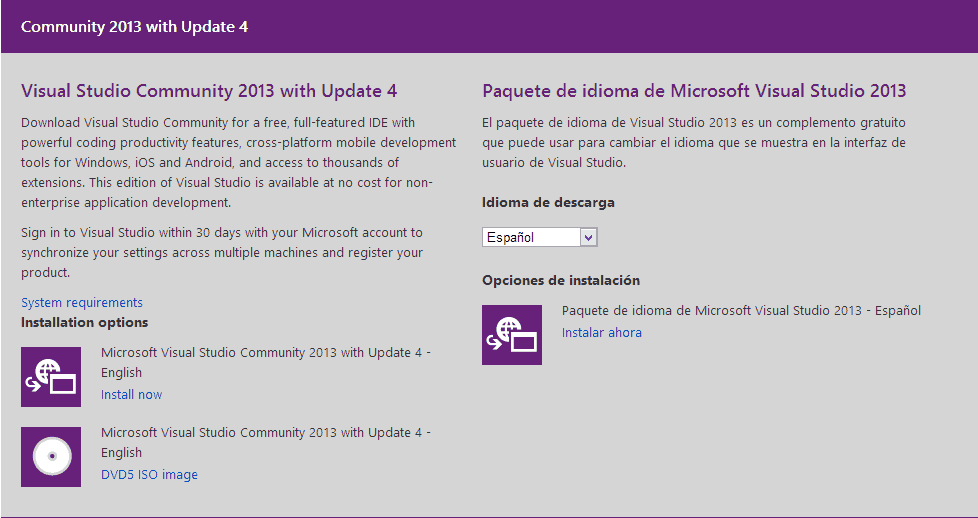This screenshot has height=518, width=978.
Task: Click the Opciones de instalación label
Action: coord(561,280)
